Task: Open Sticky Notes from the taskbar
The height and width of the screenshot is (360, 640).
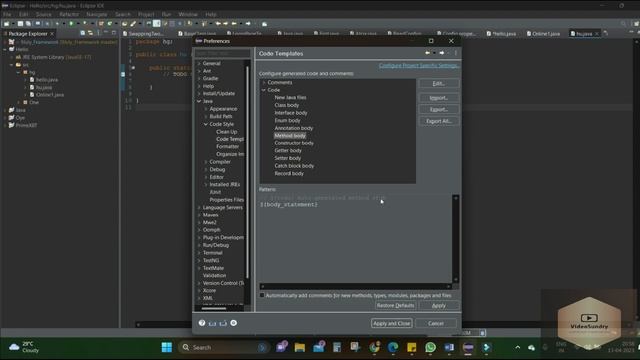Action: pos(411,347)
